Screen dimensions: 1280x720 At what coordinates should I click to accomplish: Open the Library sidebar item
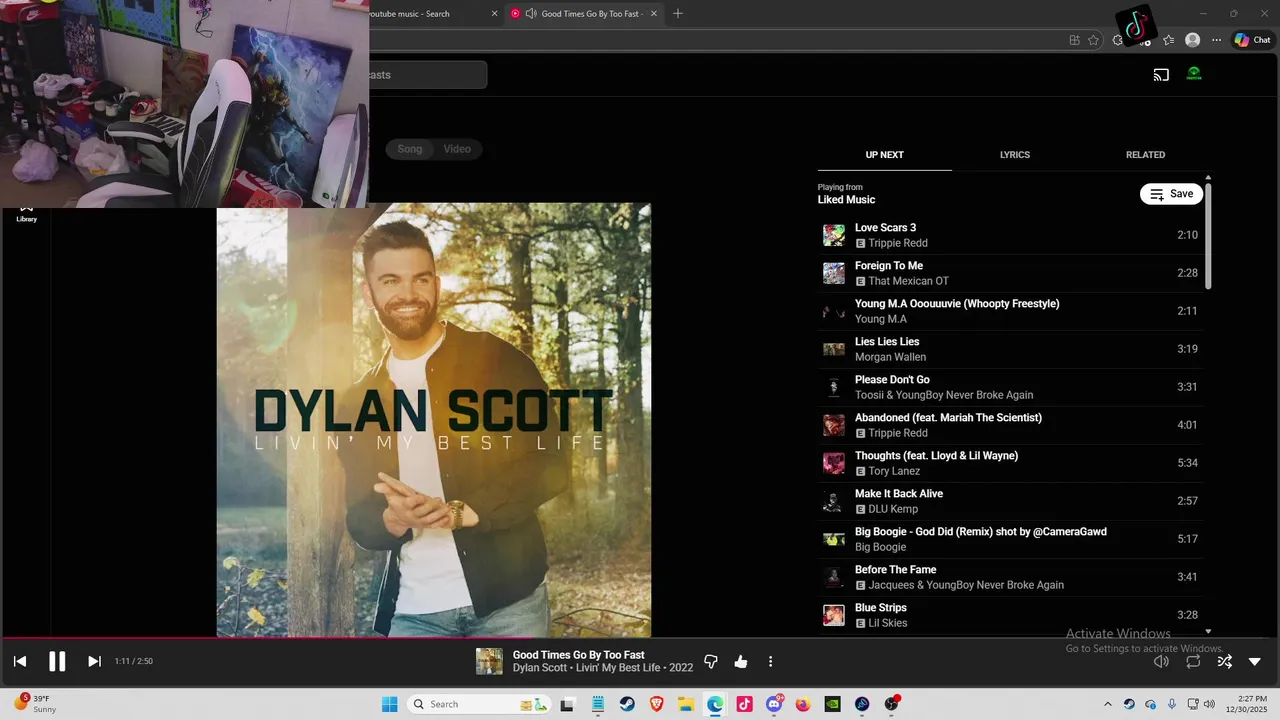pos(27,212)
